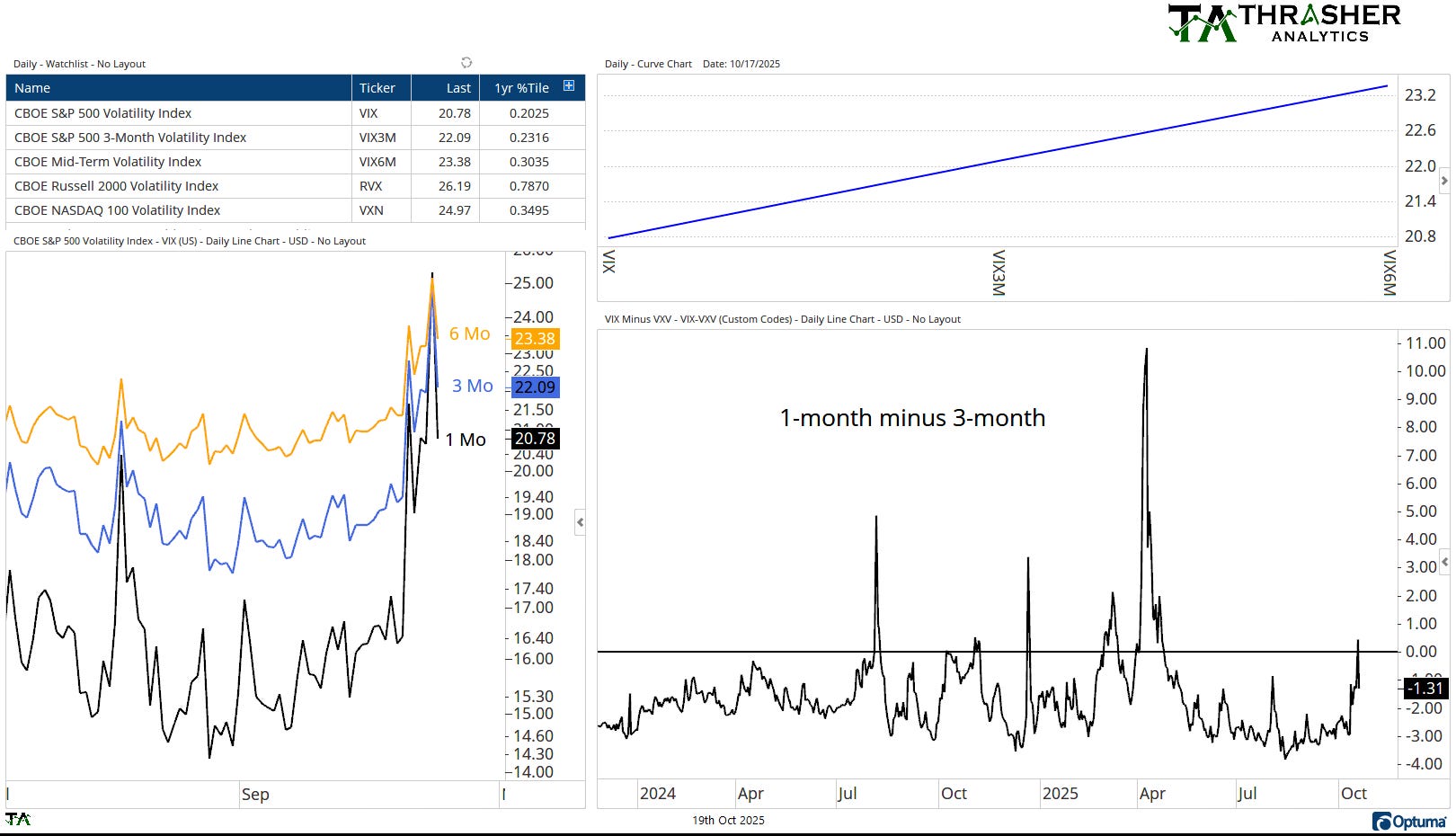Viewport: 1456px width, 836px height.
Task: Click the Thrasher Analytics logo
Action: coord(1284,22)
